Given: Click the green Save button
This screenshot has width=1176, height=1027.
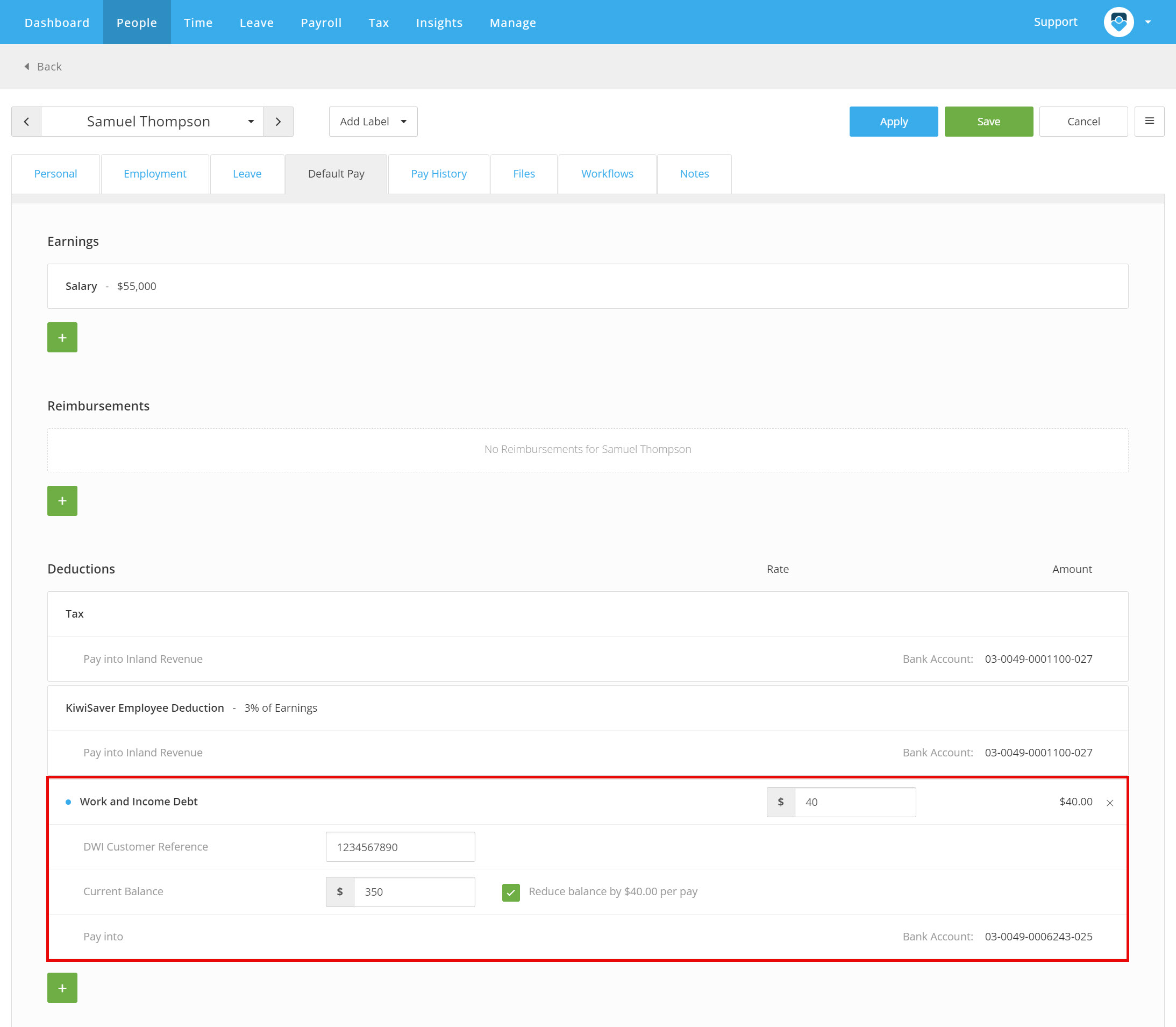Looking at the screenshot, I should (989, 122).
